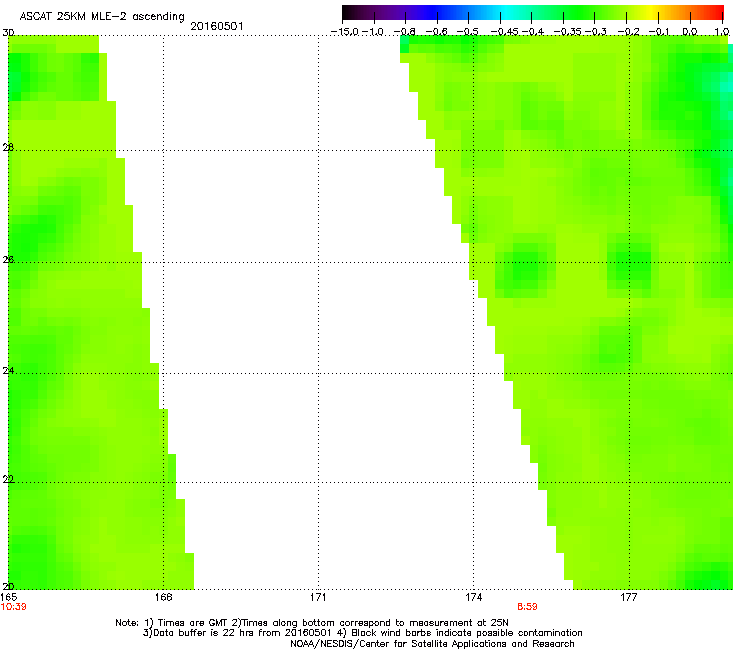Click the latitude label 30
This screenshot has height=650, width=740.
[8, 33]
